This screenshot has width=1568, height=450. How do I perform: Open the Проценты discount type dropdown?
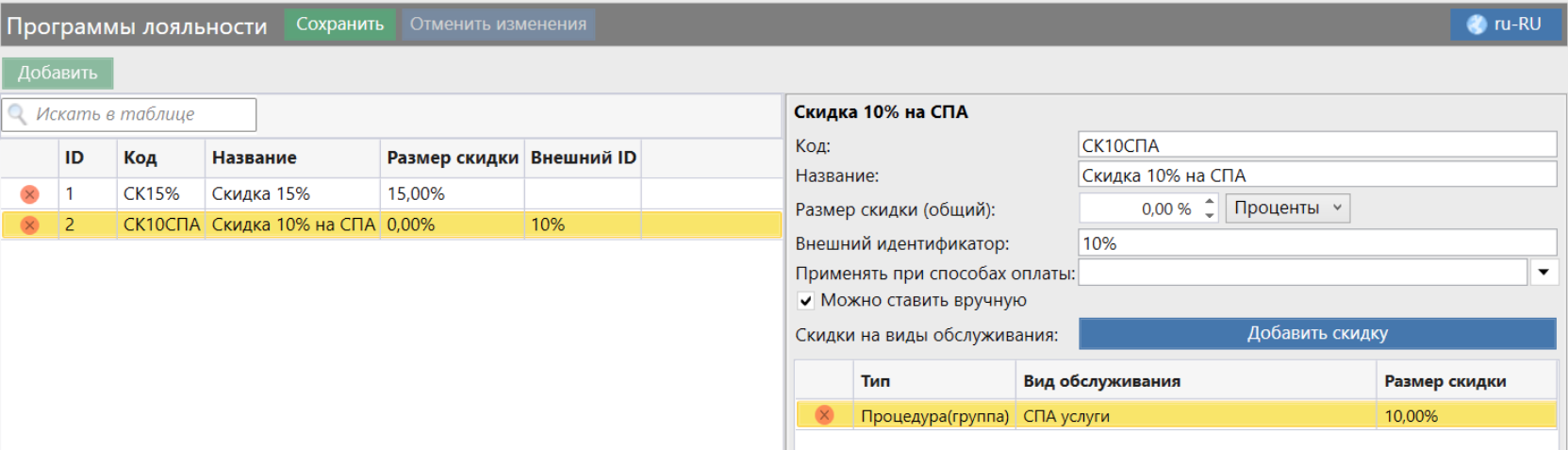(x=1287, y=208)
